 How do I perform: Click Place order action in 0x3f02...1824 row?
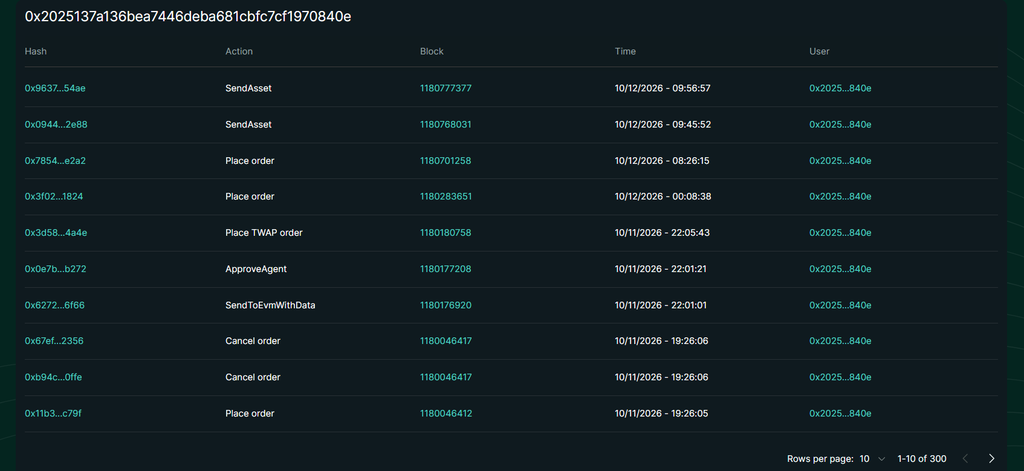tap(249, 197)
